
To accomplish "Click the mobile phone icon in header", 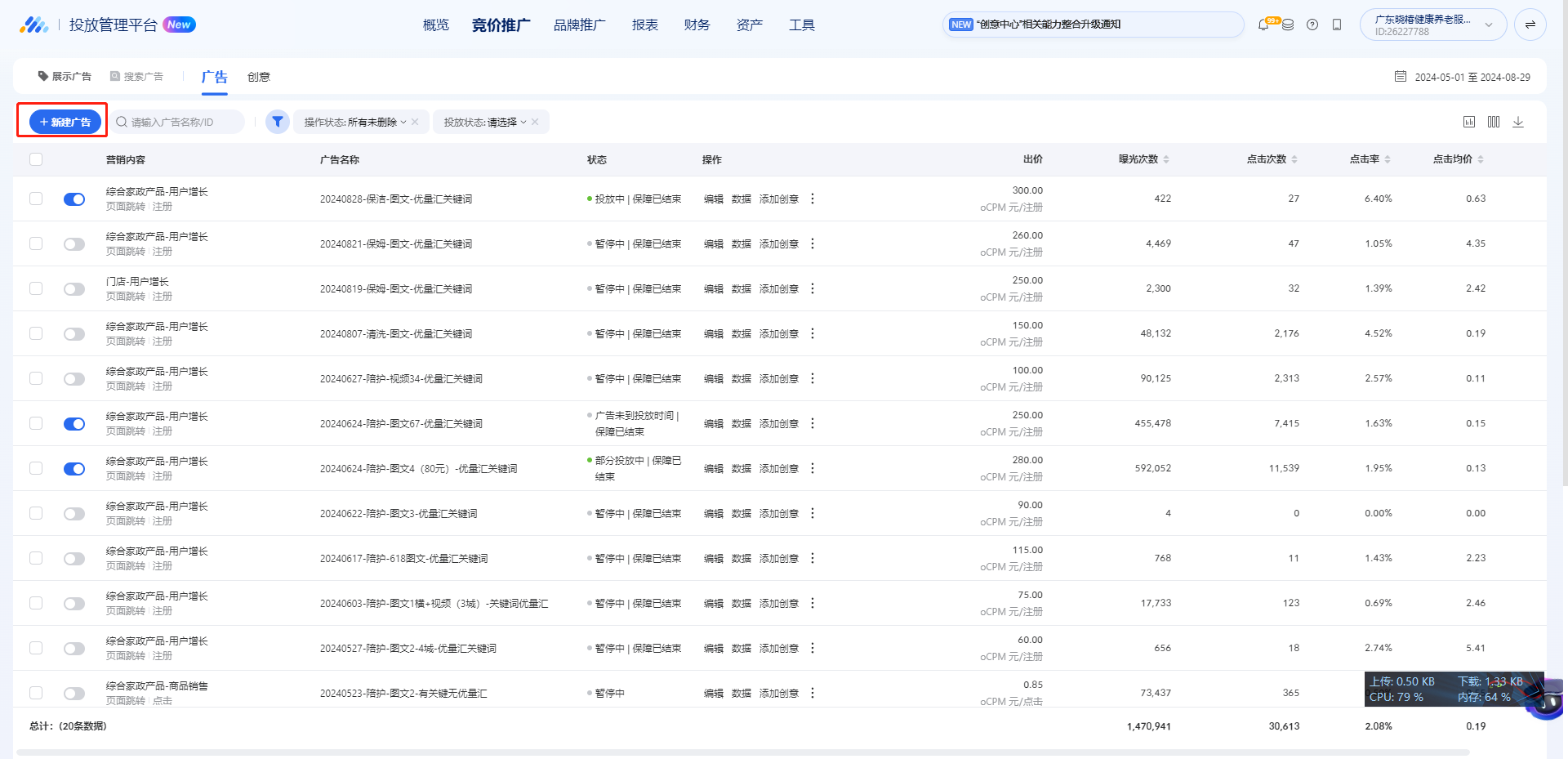I will (x=1337, y=25).
